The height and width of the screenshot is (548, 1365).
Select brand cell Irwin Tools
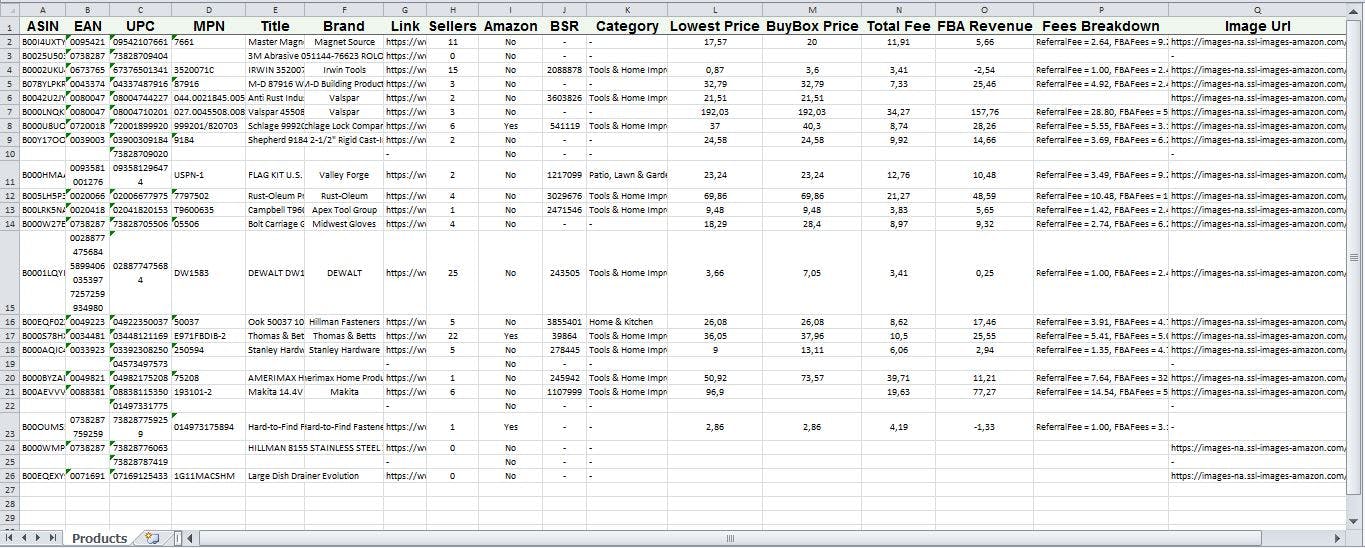(344, 70)
